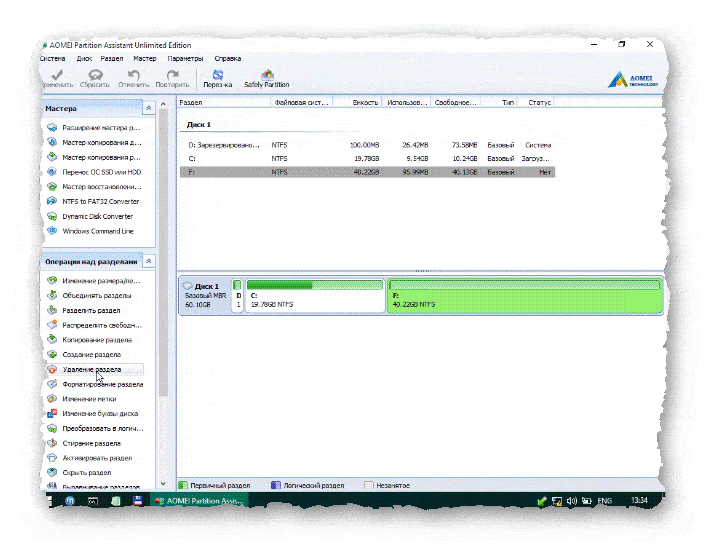Sort by the Использов... column header
Image resolution: width=704 pixels, height=544 pixels.
coord(407,102)
